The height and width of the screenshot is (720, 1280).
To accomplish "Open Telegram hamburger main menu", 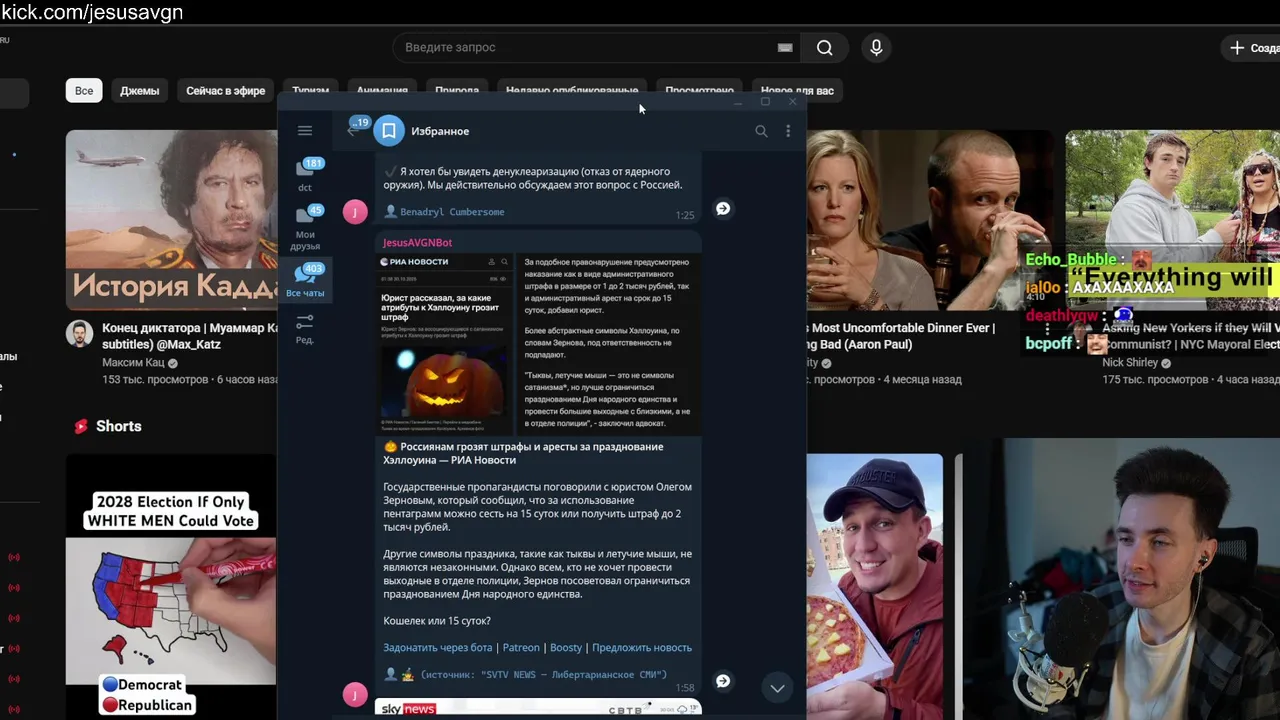I will [305, 131].
